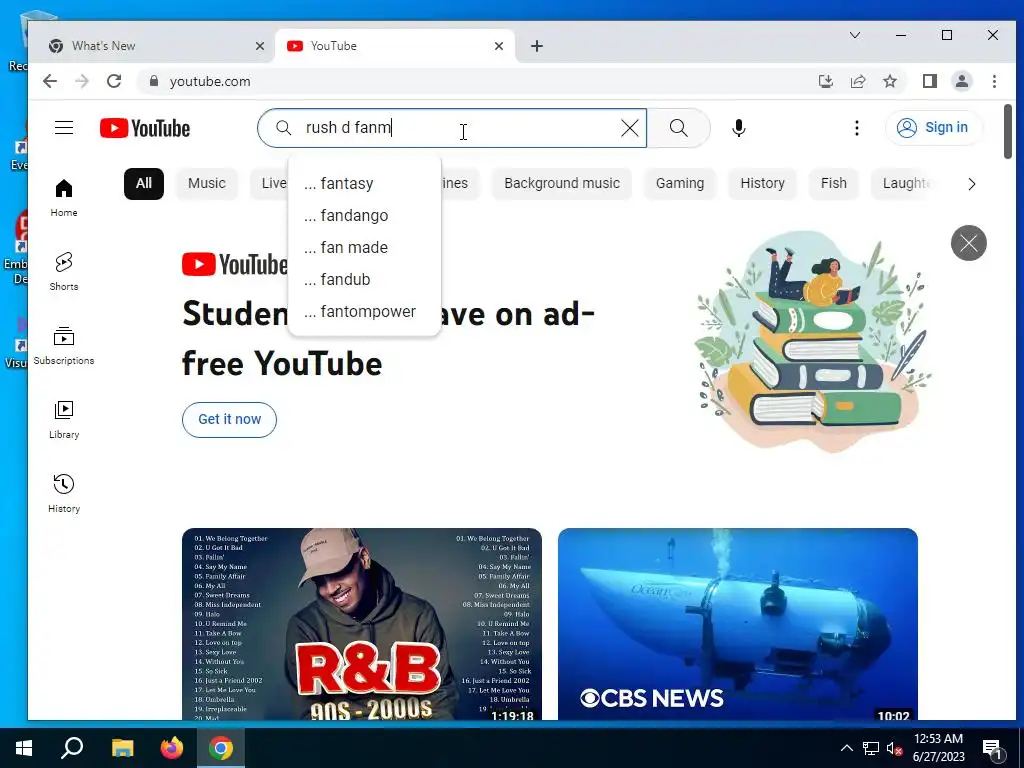
Task: Open File Explorer from taskbar
Action: point(122,748)
